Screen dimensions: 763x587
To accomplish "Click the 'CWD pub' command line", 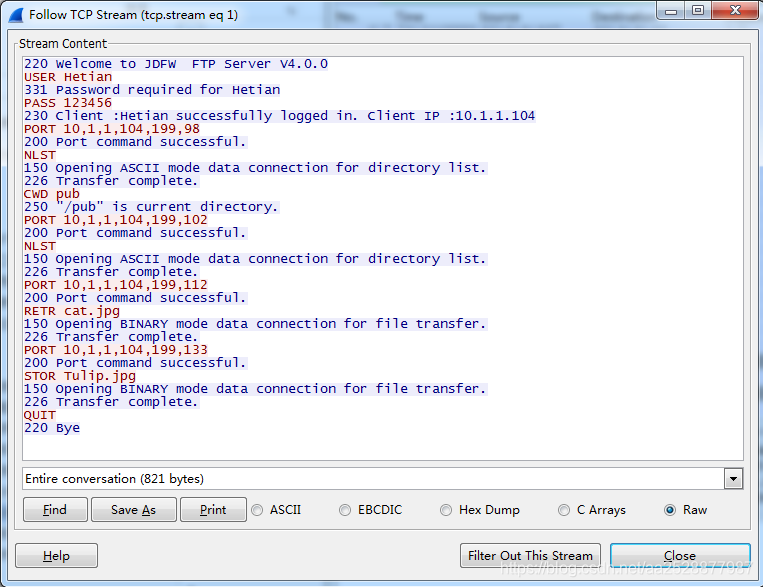I will [52, 194].
